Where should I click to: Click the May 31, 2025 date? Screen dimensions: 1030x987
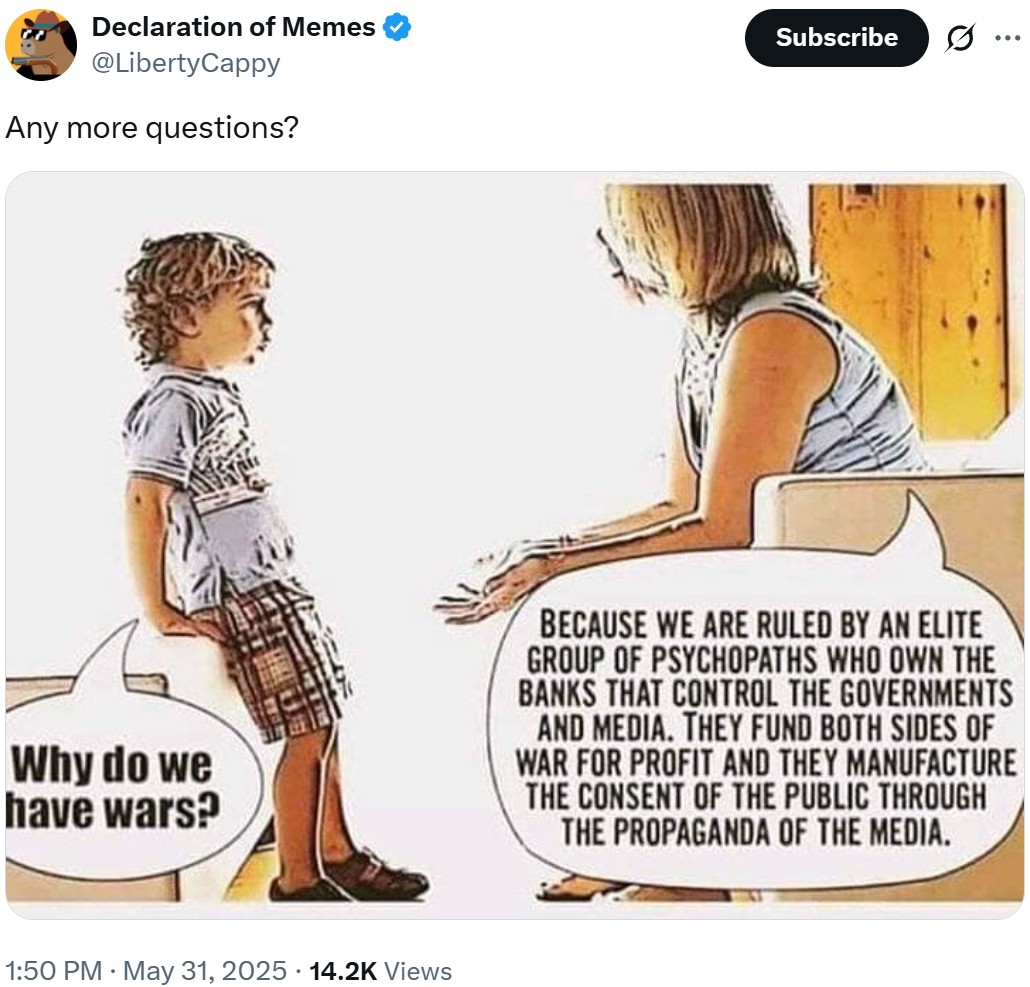[x=205, y=971]
